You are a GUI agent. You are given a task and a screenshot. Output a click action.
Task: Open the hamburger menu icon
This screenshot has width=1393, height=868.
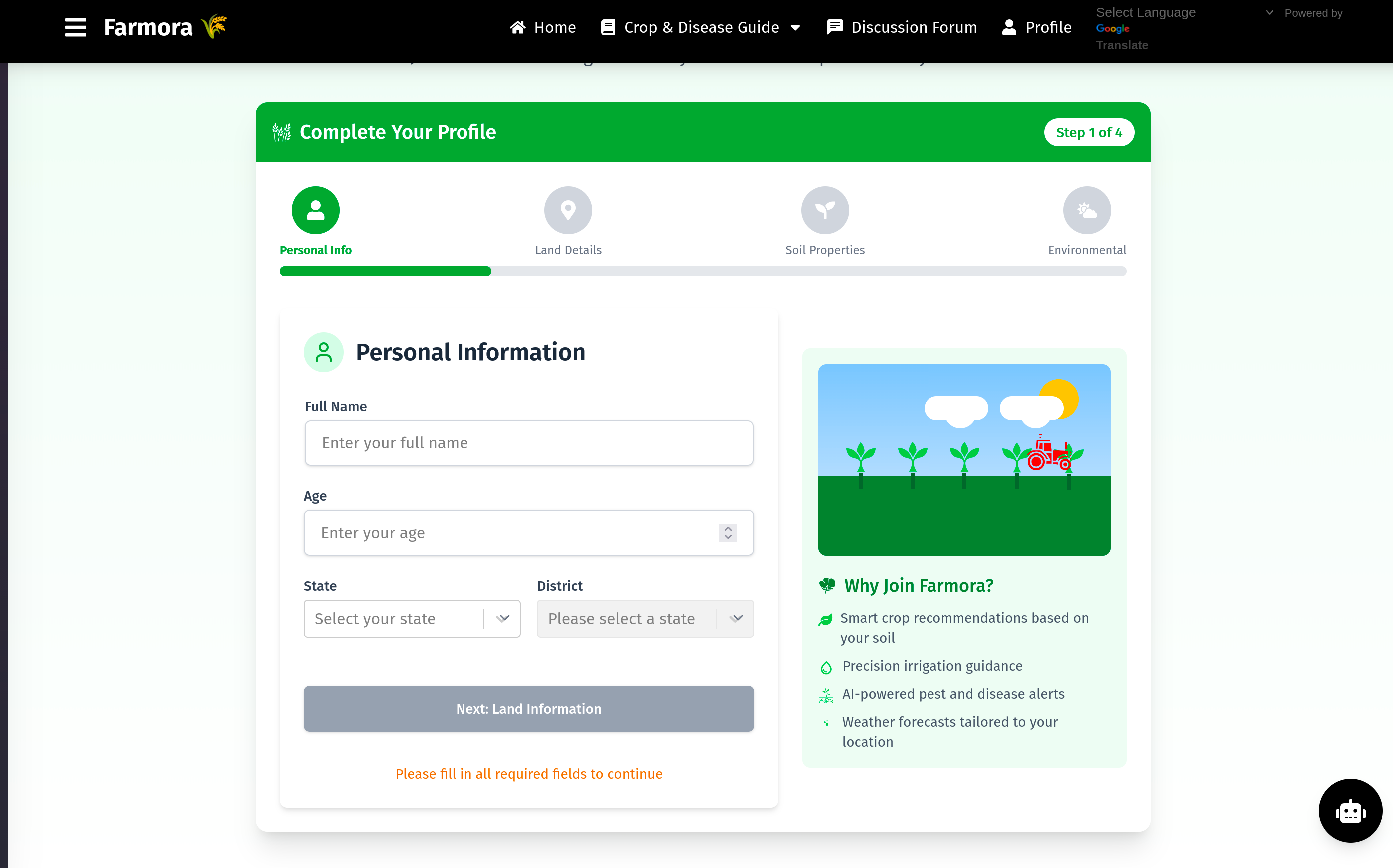tap(75, 27)
